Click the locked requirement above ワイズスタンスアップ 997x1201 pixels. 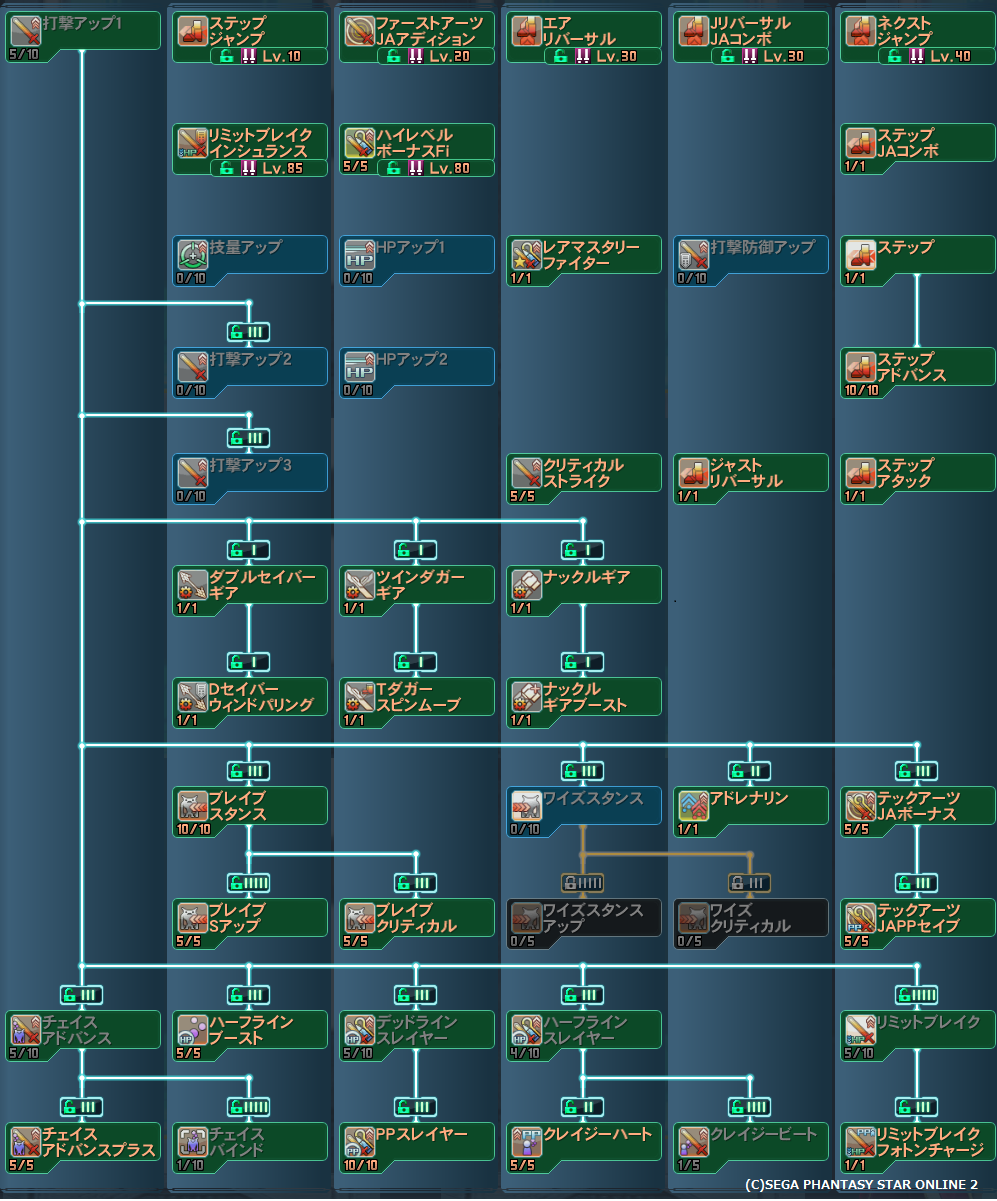click(x=583, y=883)
